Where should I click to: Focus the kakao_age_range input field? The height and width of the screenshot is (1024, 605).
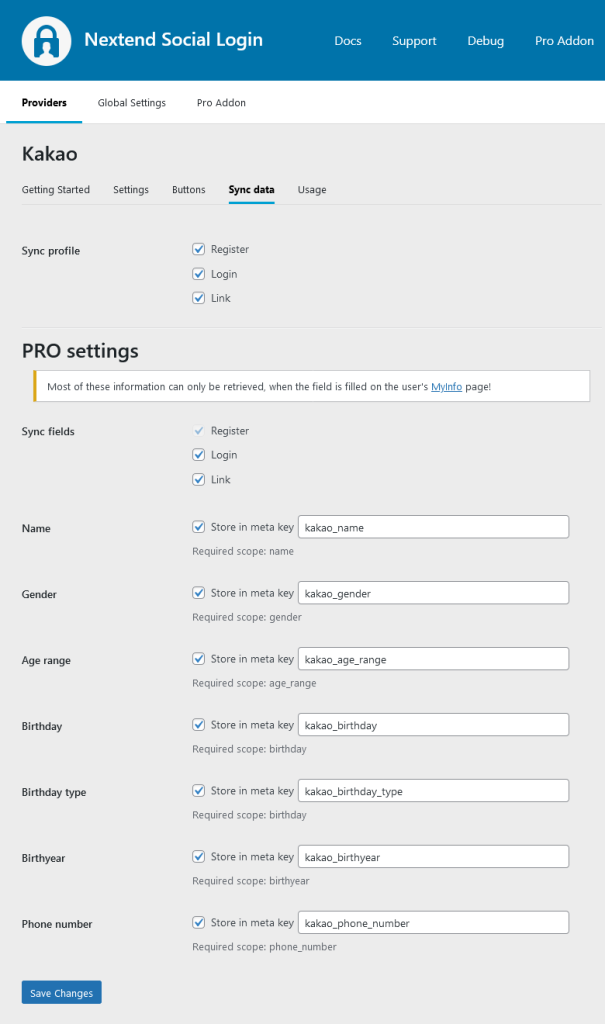click(433, 659)
